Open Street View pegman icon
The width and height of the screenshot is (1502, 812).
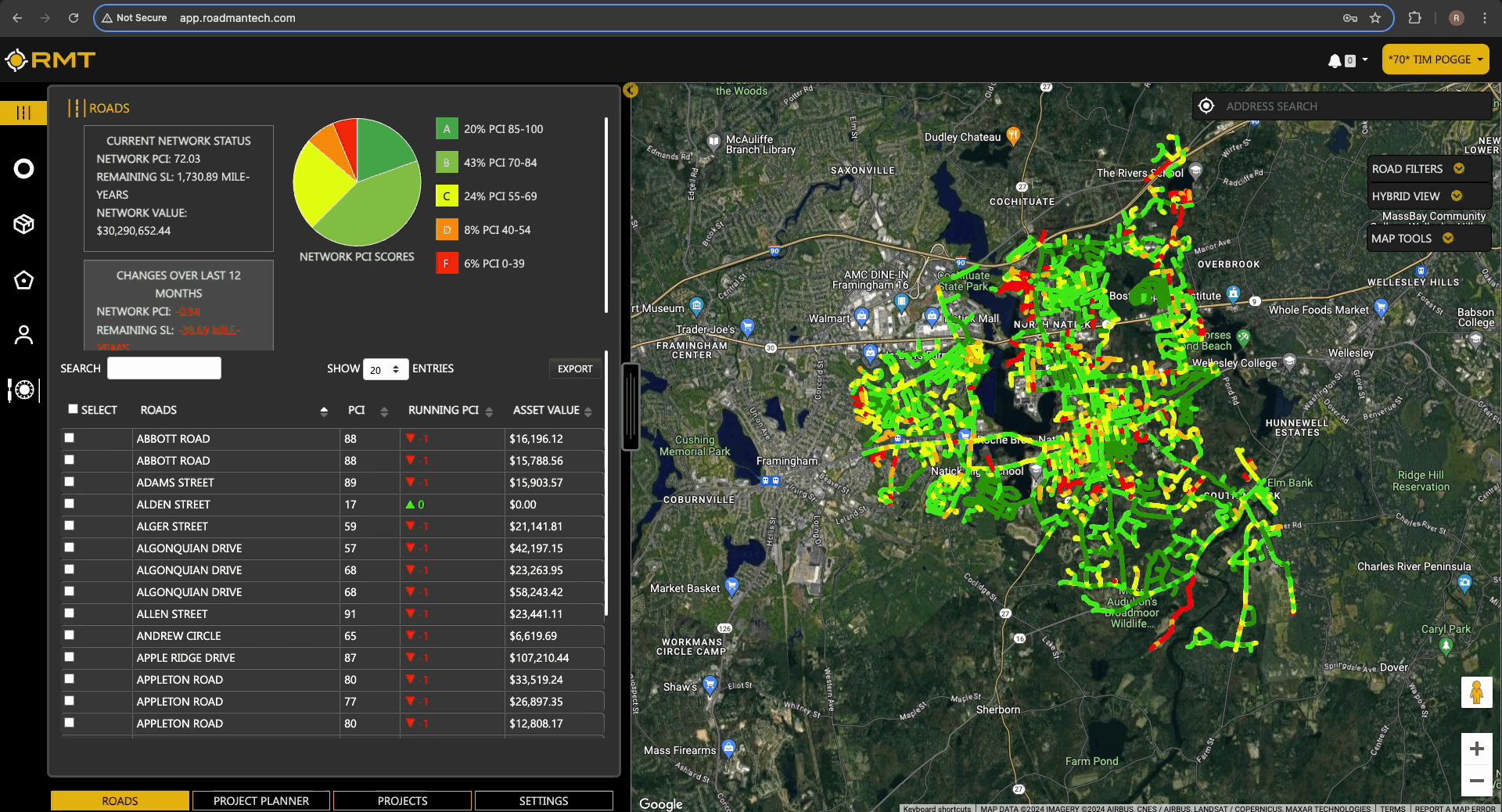[x=1476, y=692]
